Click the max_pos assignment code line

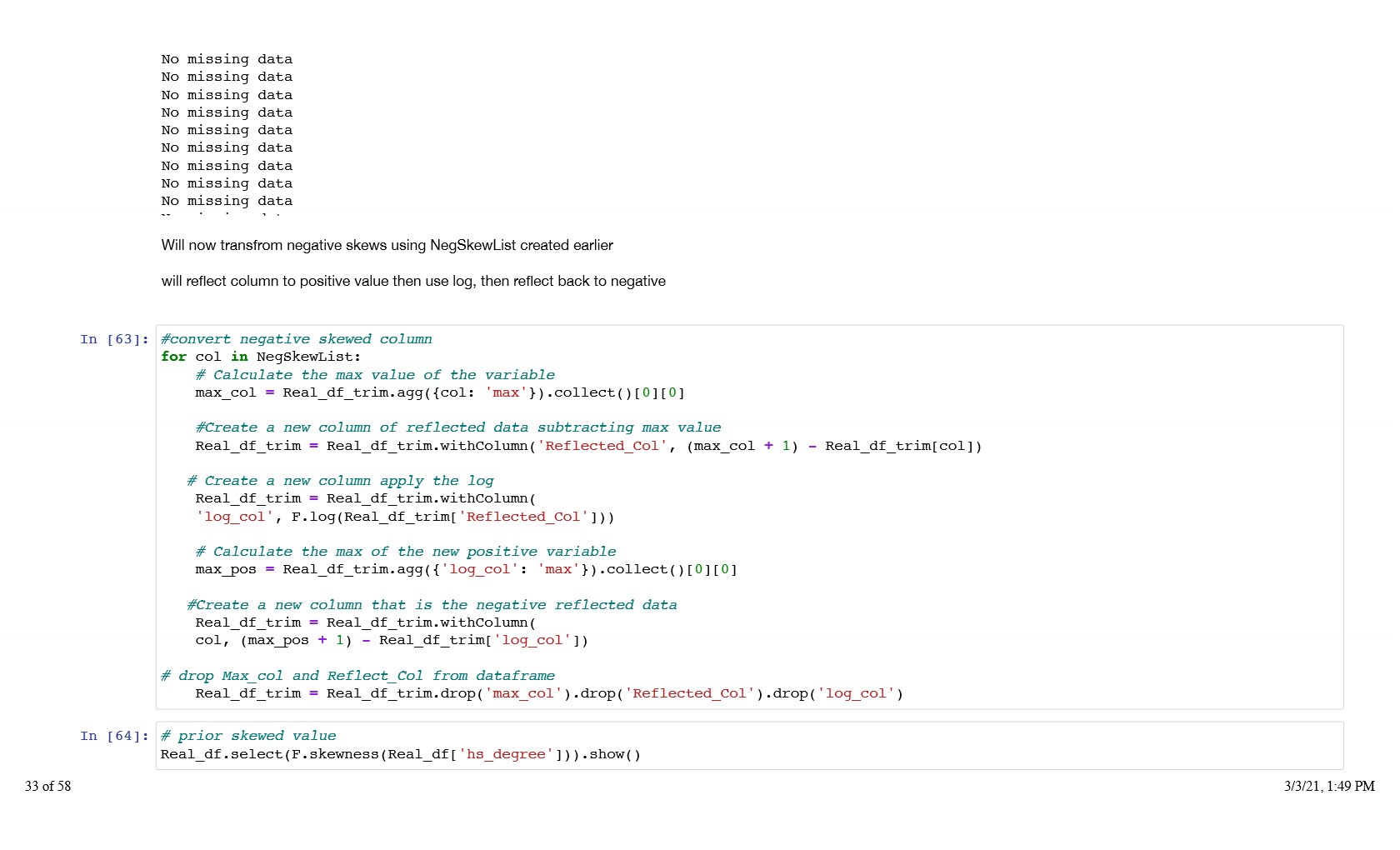pyautogui.click(x=466, y=569)
